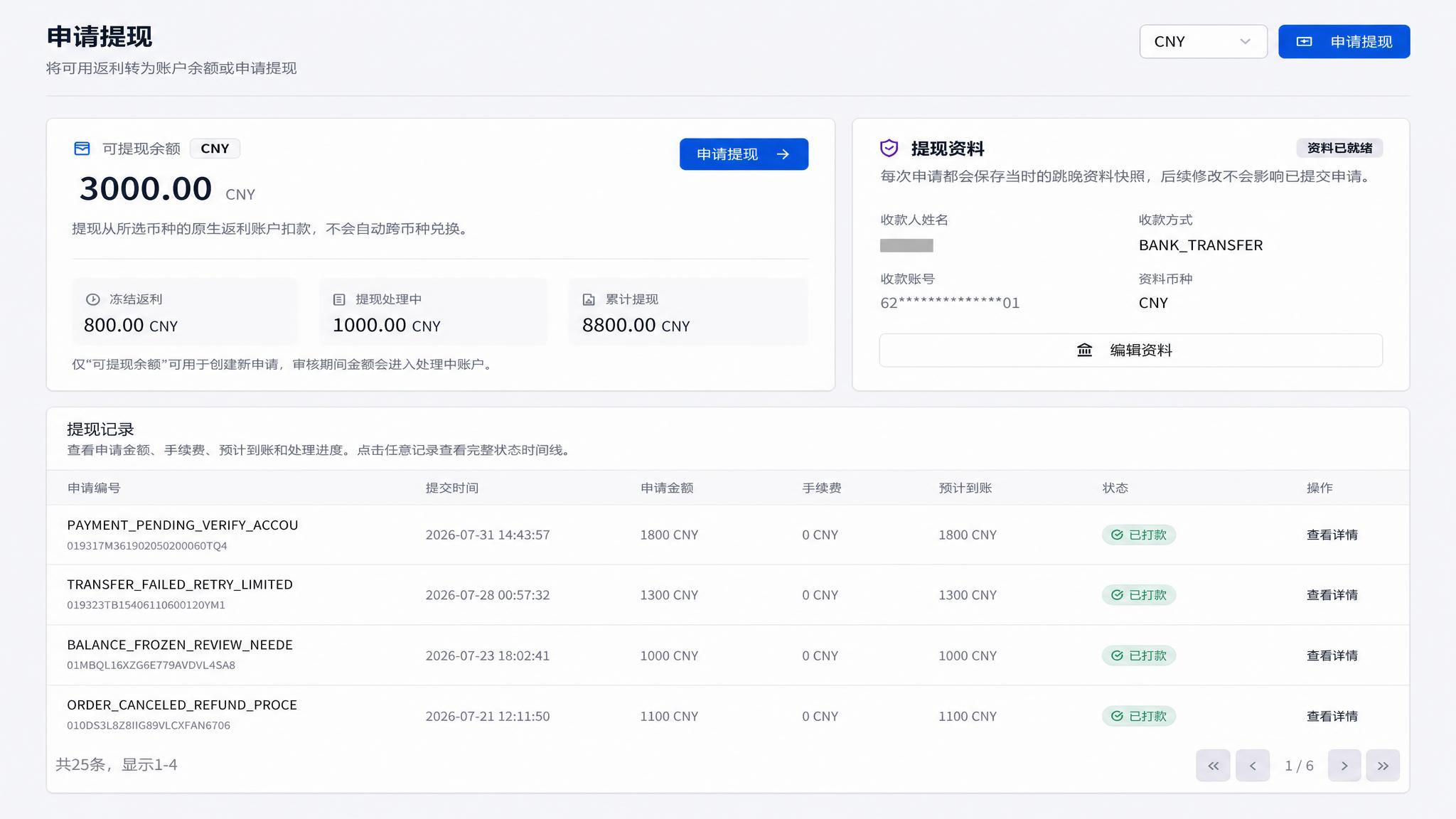Go to the first page of records

[1213, 766]
